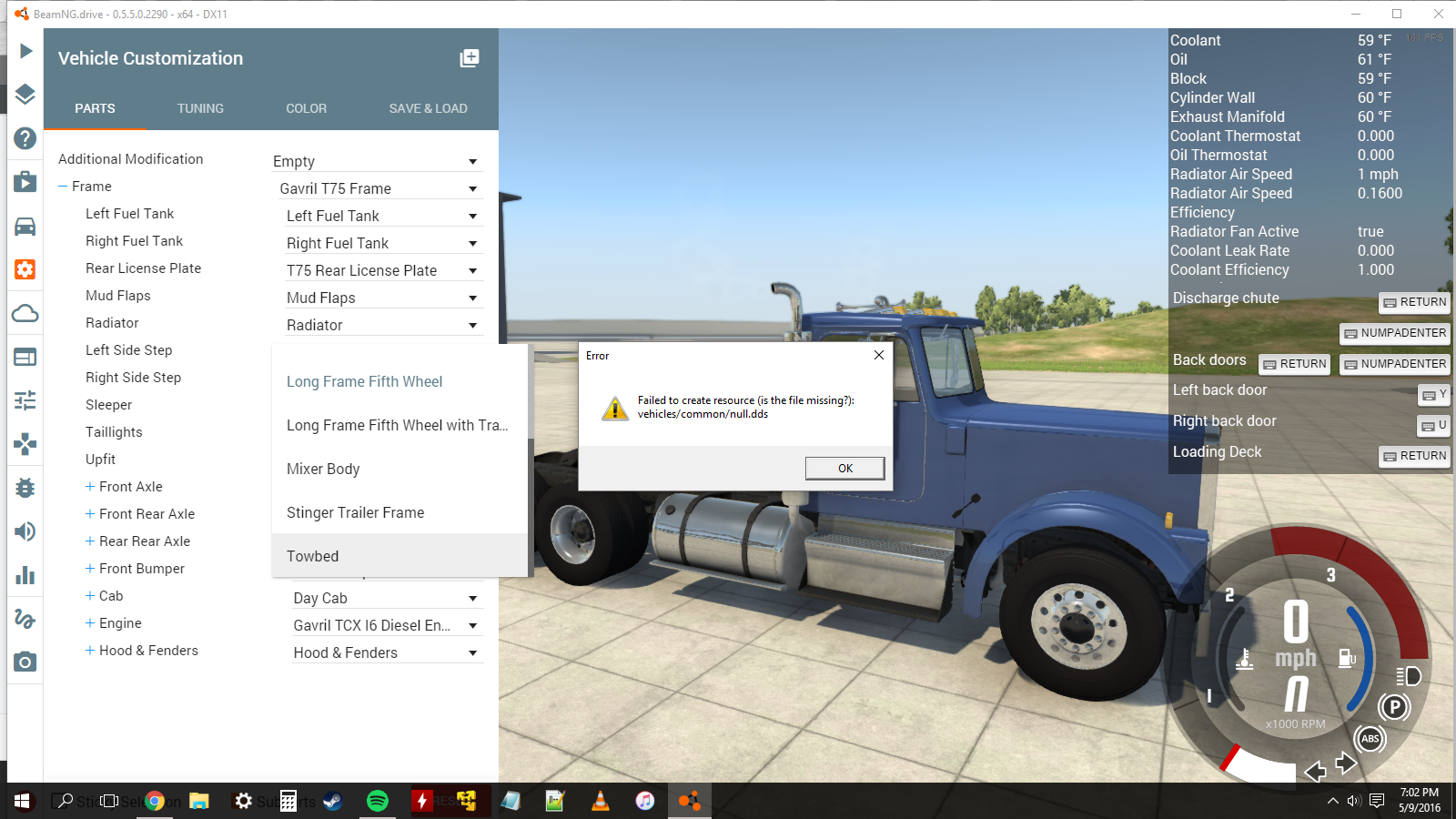Click RETURN key button for Back doors

[1294, 364]
